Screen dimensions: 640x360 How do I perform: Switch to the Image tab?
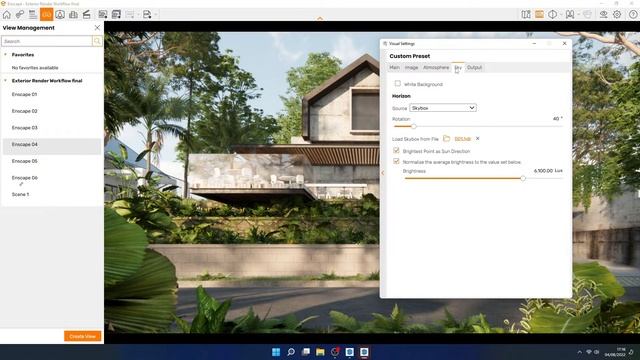pyautogui.click(x=411, y=68)
